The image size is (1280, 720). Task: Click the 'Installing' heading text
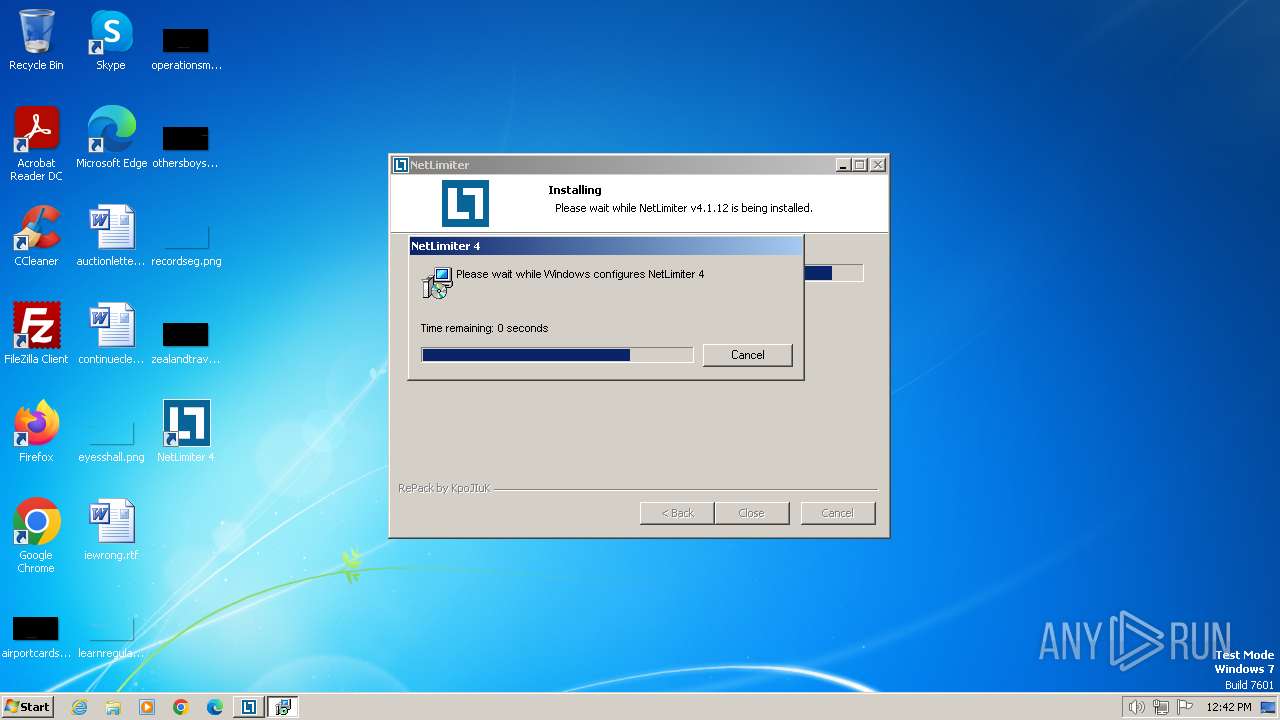coord(575,190)
